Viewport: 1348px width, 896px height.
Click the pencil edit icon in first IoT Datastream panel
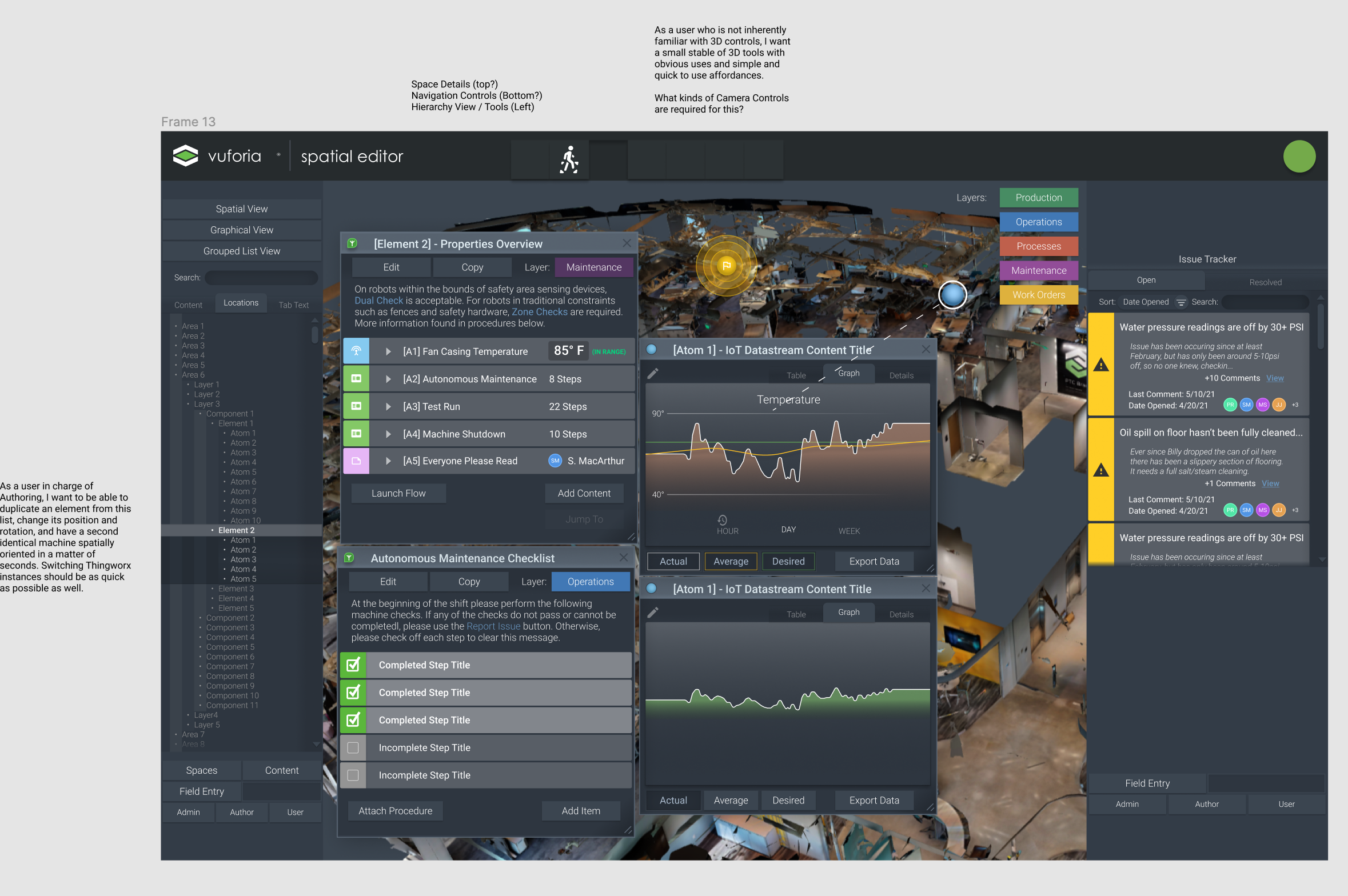point(653,373)
